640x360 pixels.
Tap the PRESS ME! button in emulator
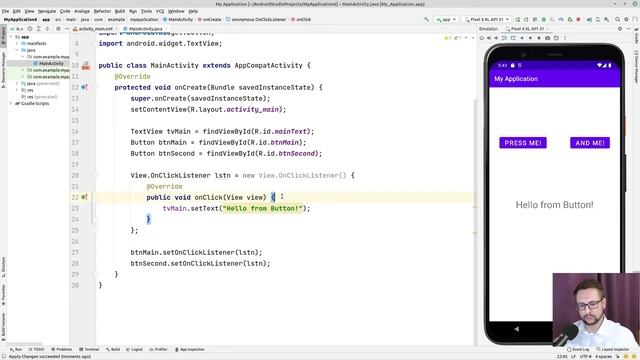click(523, 143)
